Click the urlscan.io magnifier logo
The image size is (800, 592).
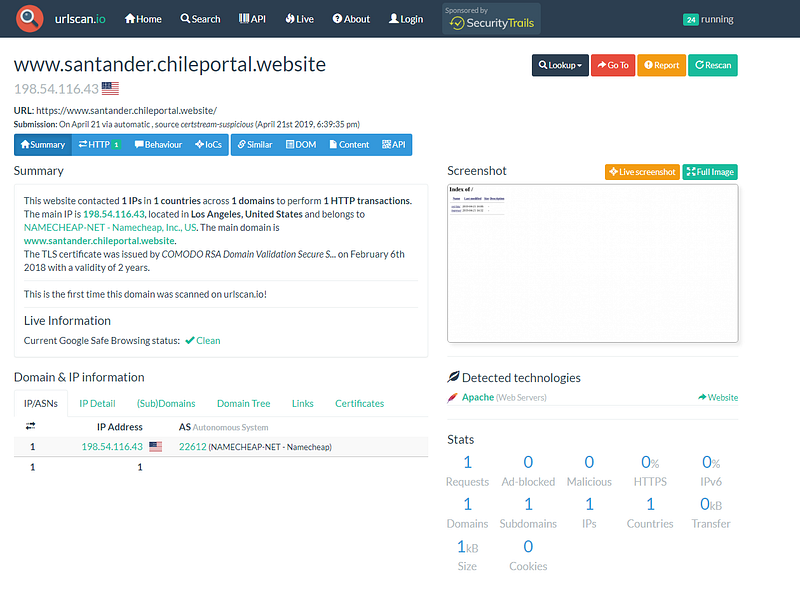coord(29,18)
